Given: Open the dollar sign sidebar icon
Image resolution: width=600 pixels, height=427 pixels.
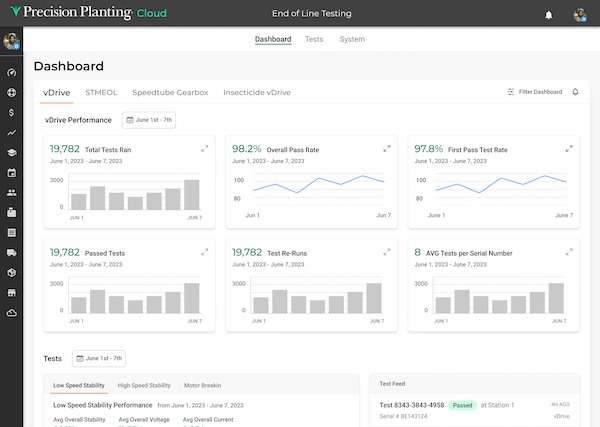Looking at the screenshot, I should [x=11, y=112].
